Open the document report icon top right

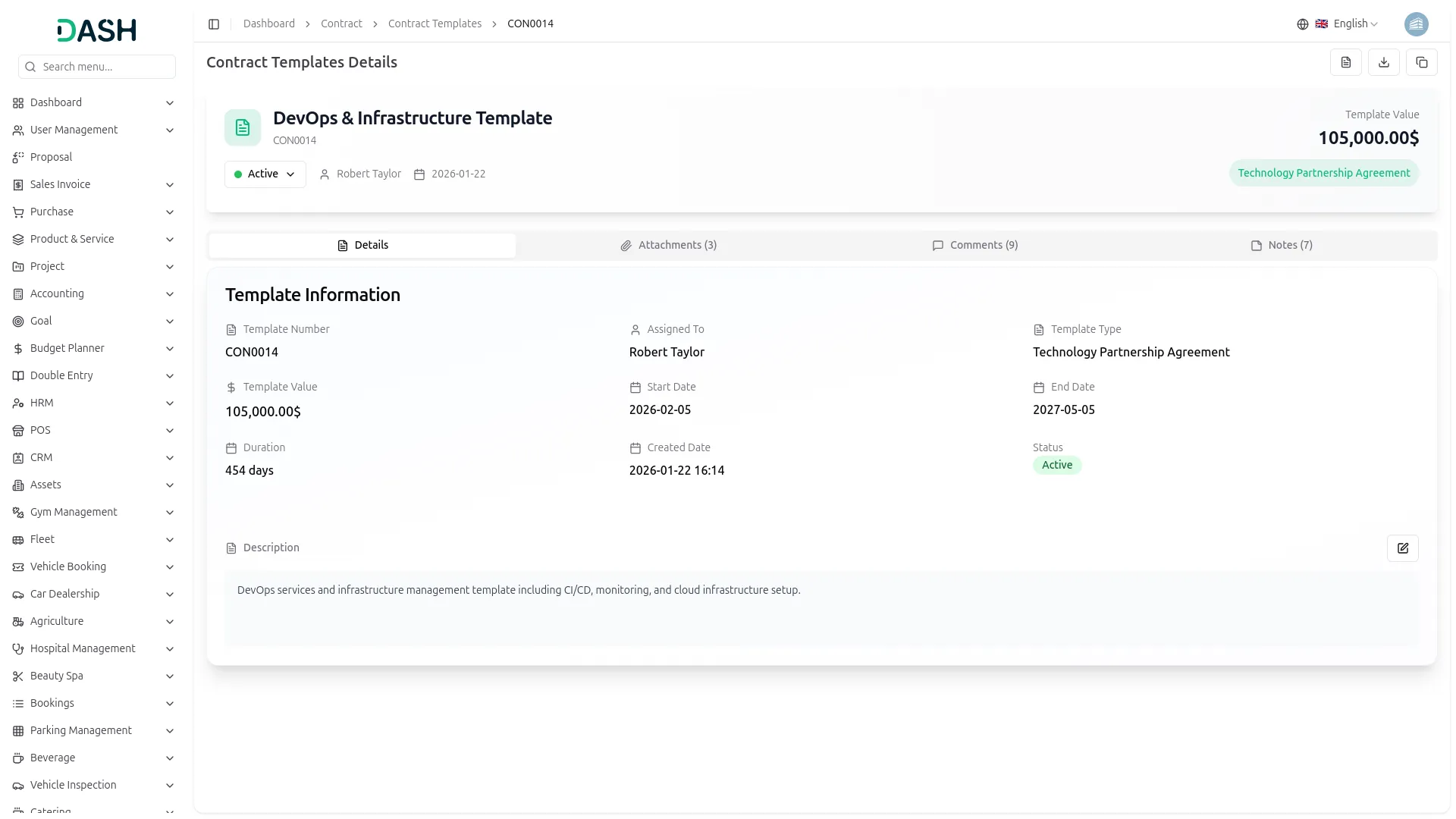tap(1346, 62)
